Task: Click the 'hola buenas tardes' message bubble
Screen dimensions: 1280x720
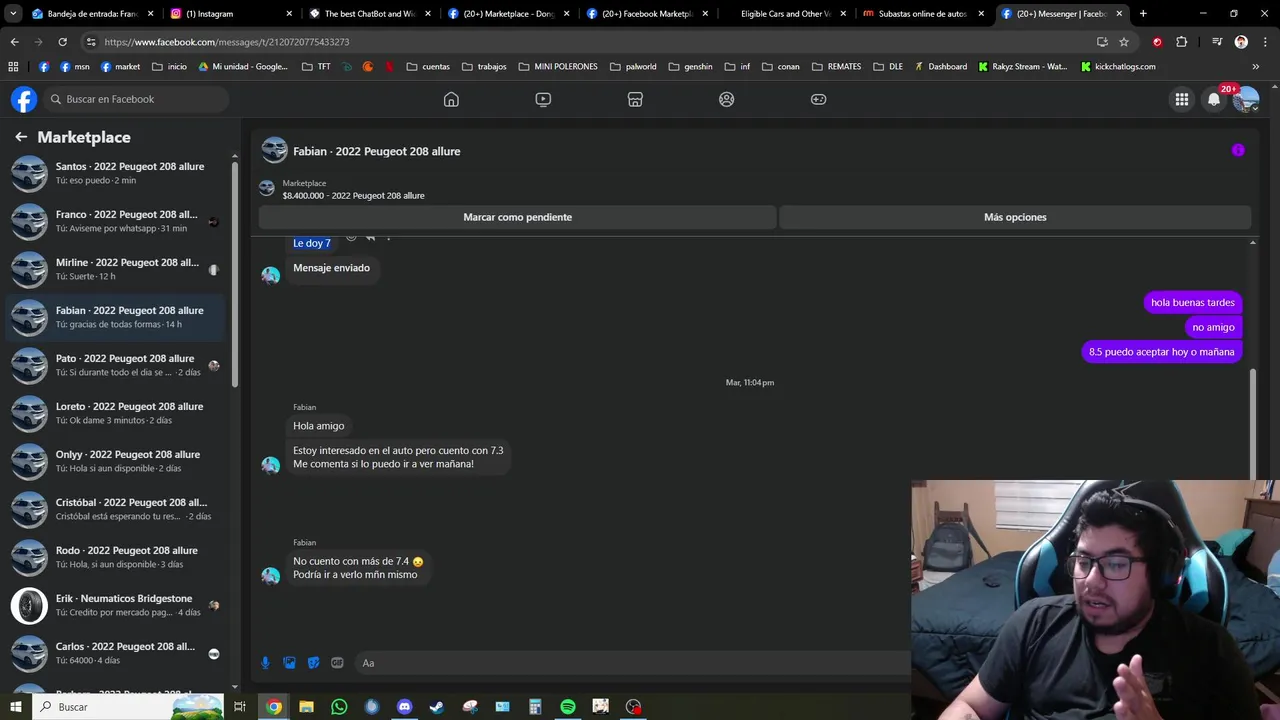Action: pos(1192,302)
